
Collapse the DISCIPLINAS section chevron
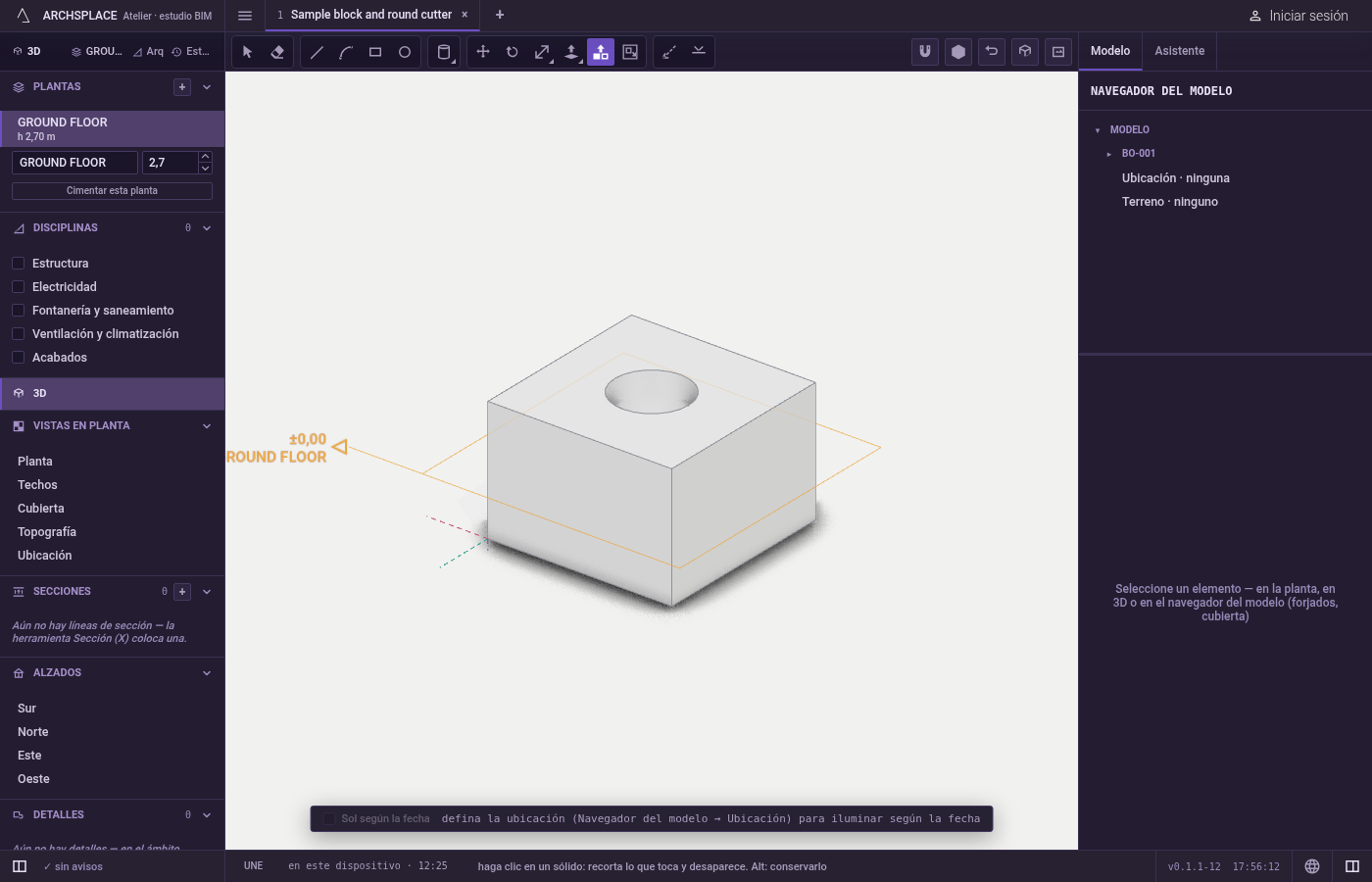(207, 228)
